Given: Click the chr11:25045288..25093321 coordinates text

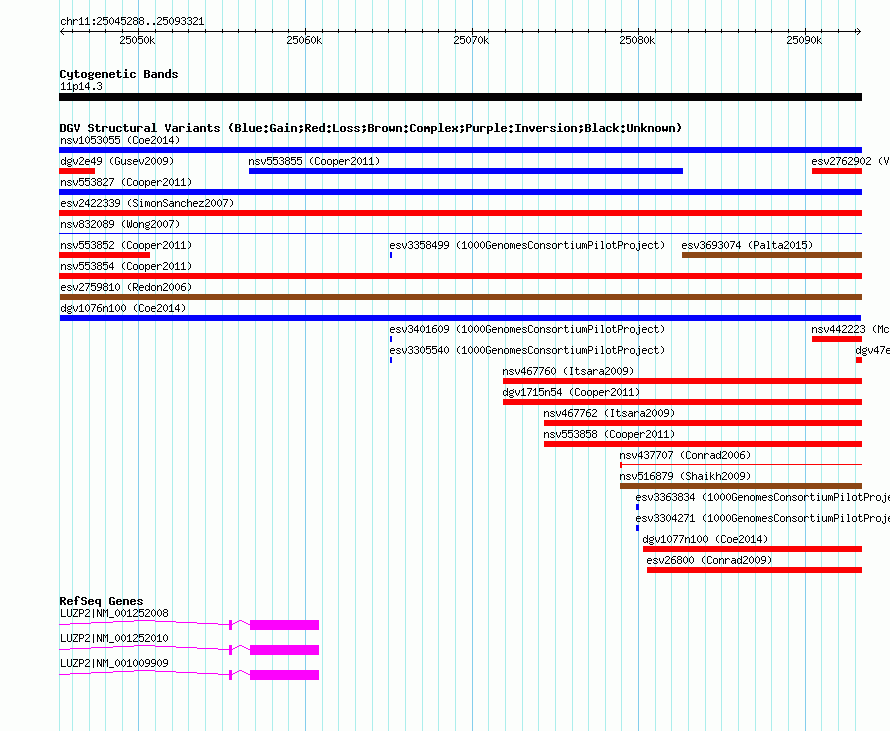Looking at the screenshot, I should click(x=132, y=22).
